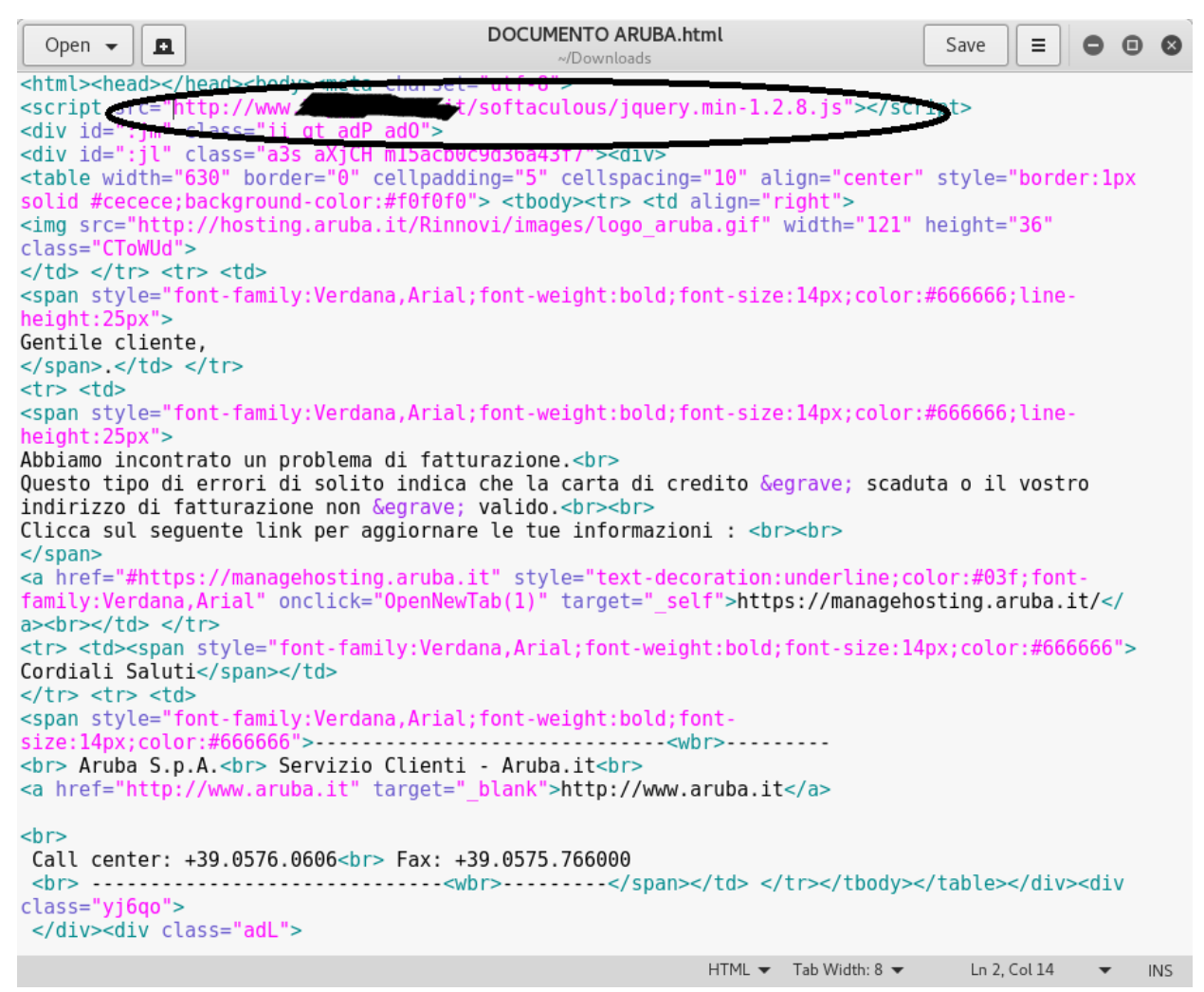Open the gedit hamburger menu
This screenshot has height=992, width=1204.
[1038, 45]
